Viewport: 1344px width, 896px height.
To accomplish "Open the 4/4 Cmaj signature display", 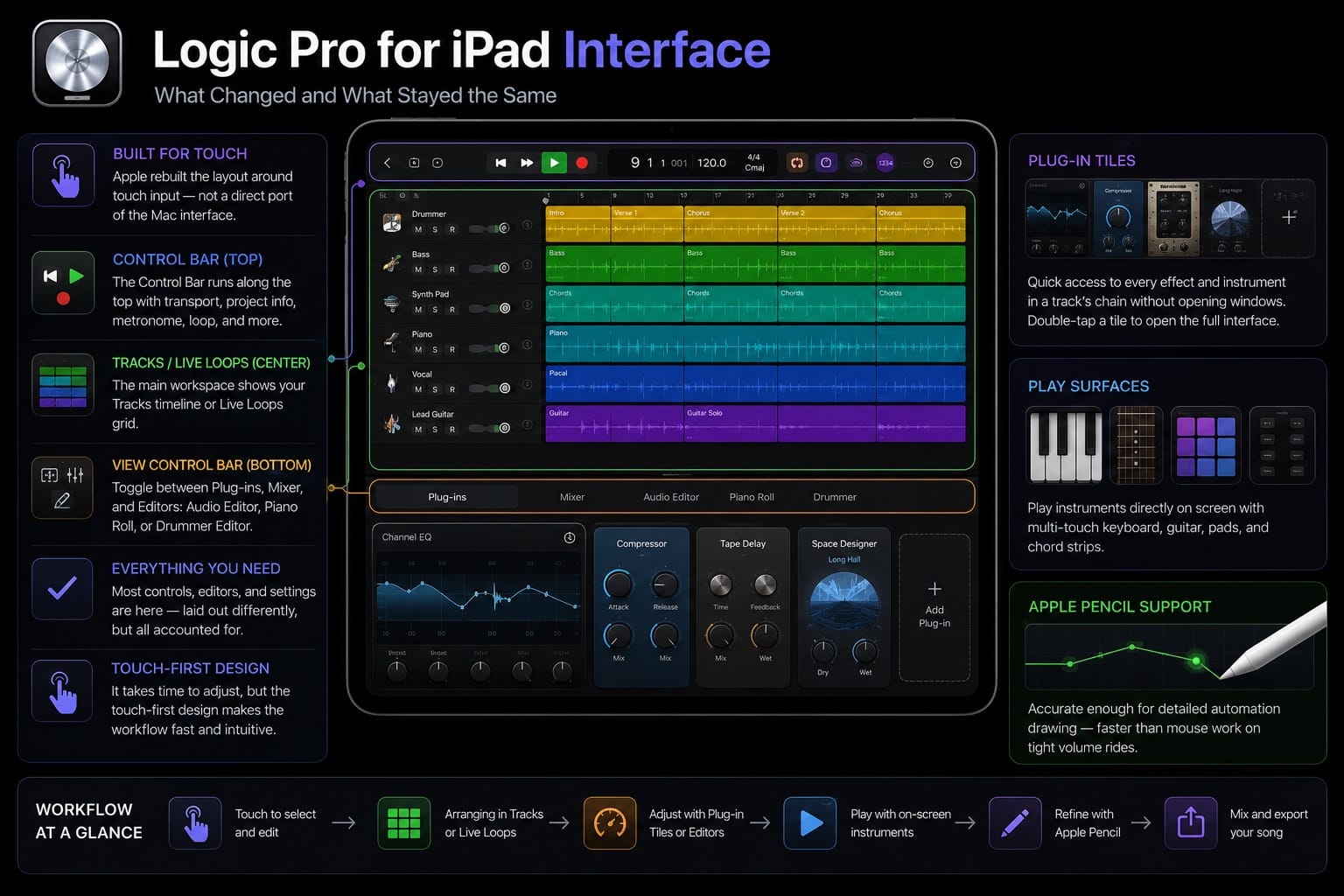I will point(754,163).
